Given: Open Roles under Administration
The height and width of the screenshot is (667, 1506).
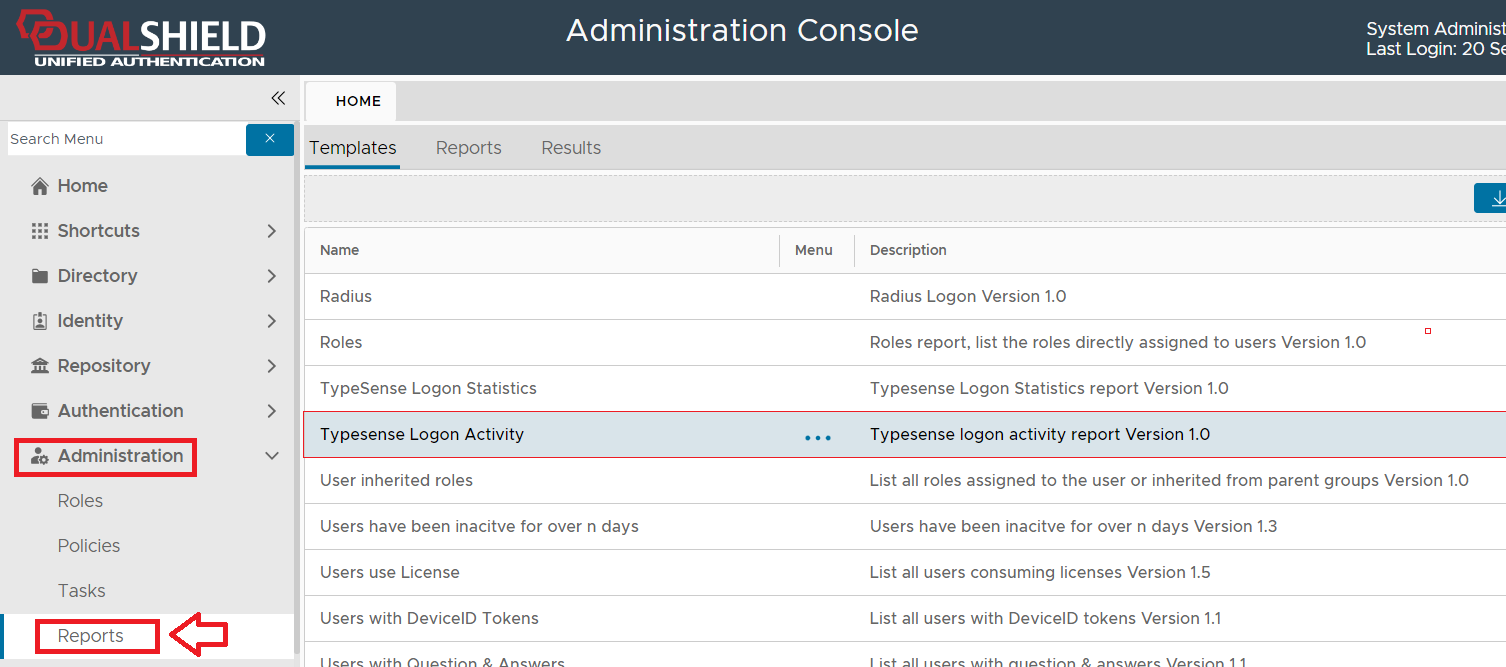Looking at the screenshot, I should pos(80,501).
